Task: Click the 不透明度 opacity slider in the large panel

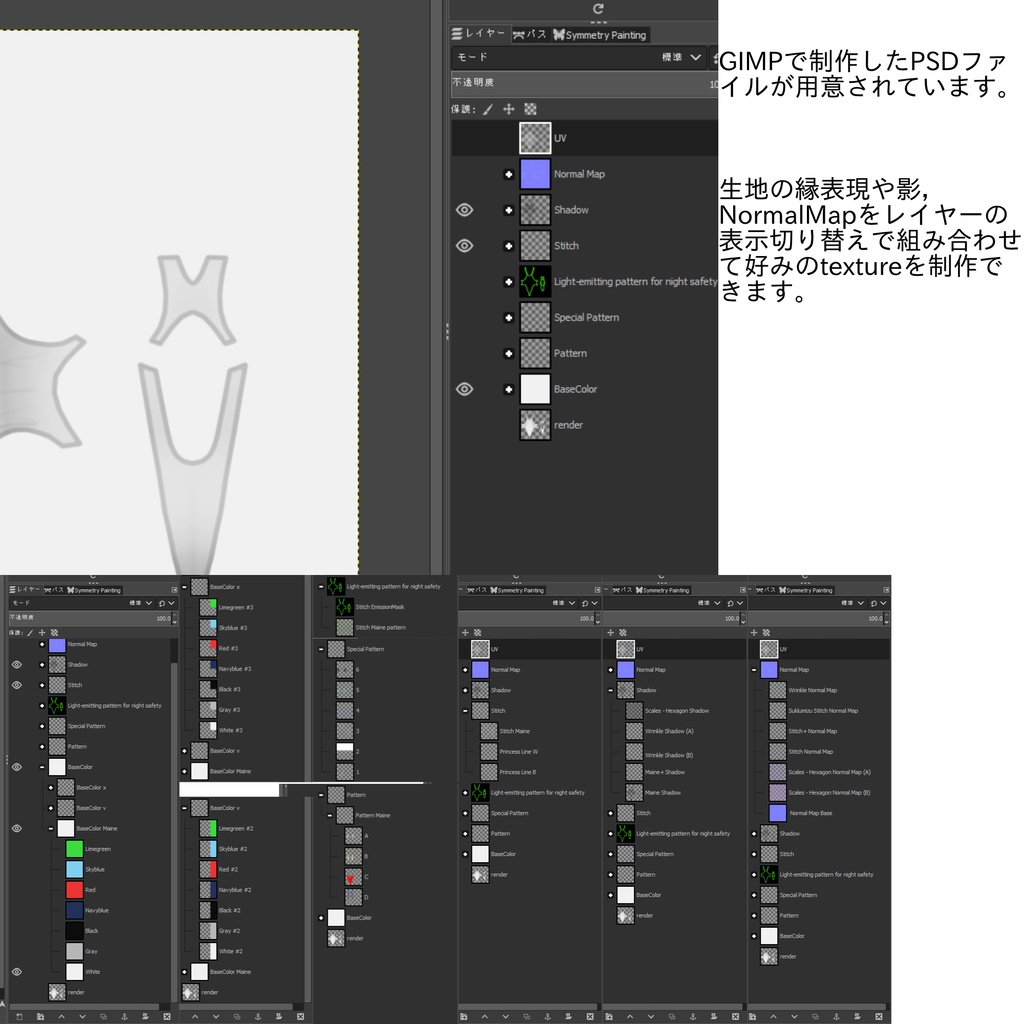Action: pos(584,83)
